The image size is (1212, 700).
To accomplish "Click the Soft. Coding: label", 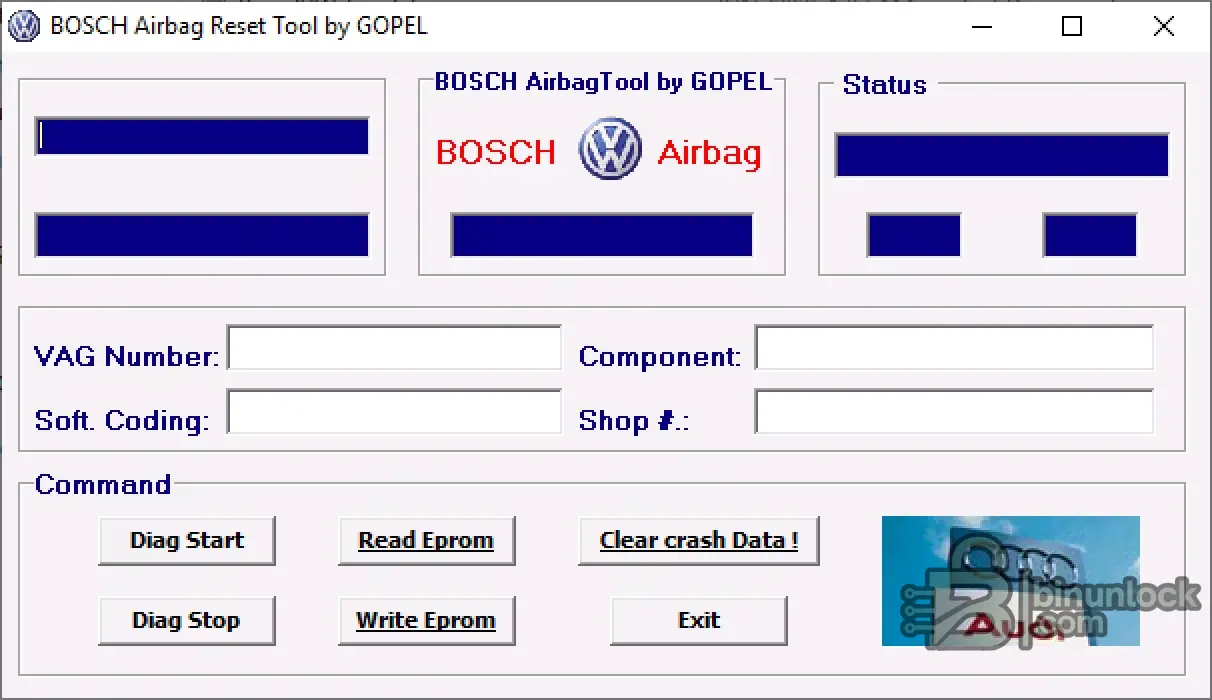I will 122,420.
